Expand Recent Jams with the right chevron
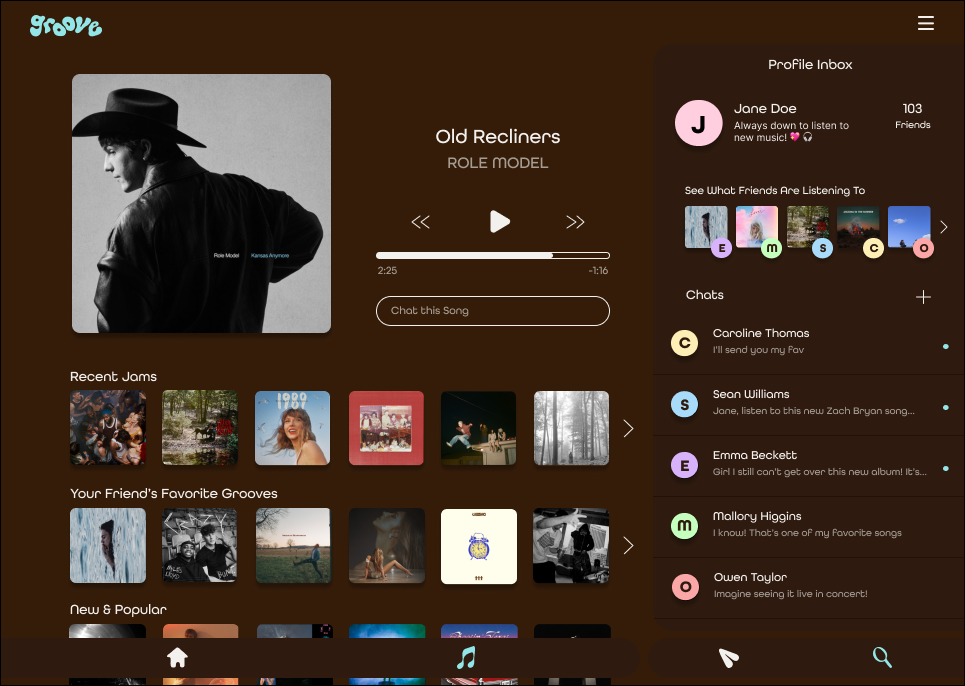The height and width of the screenshot is (686, 965). tap(628, 428)
